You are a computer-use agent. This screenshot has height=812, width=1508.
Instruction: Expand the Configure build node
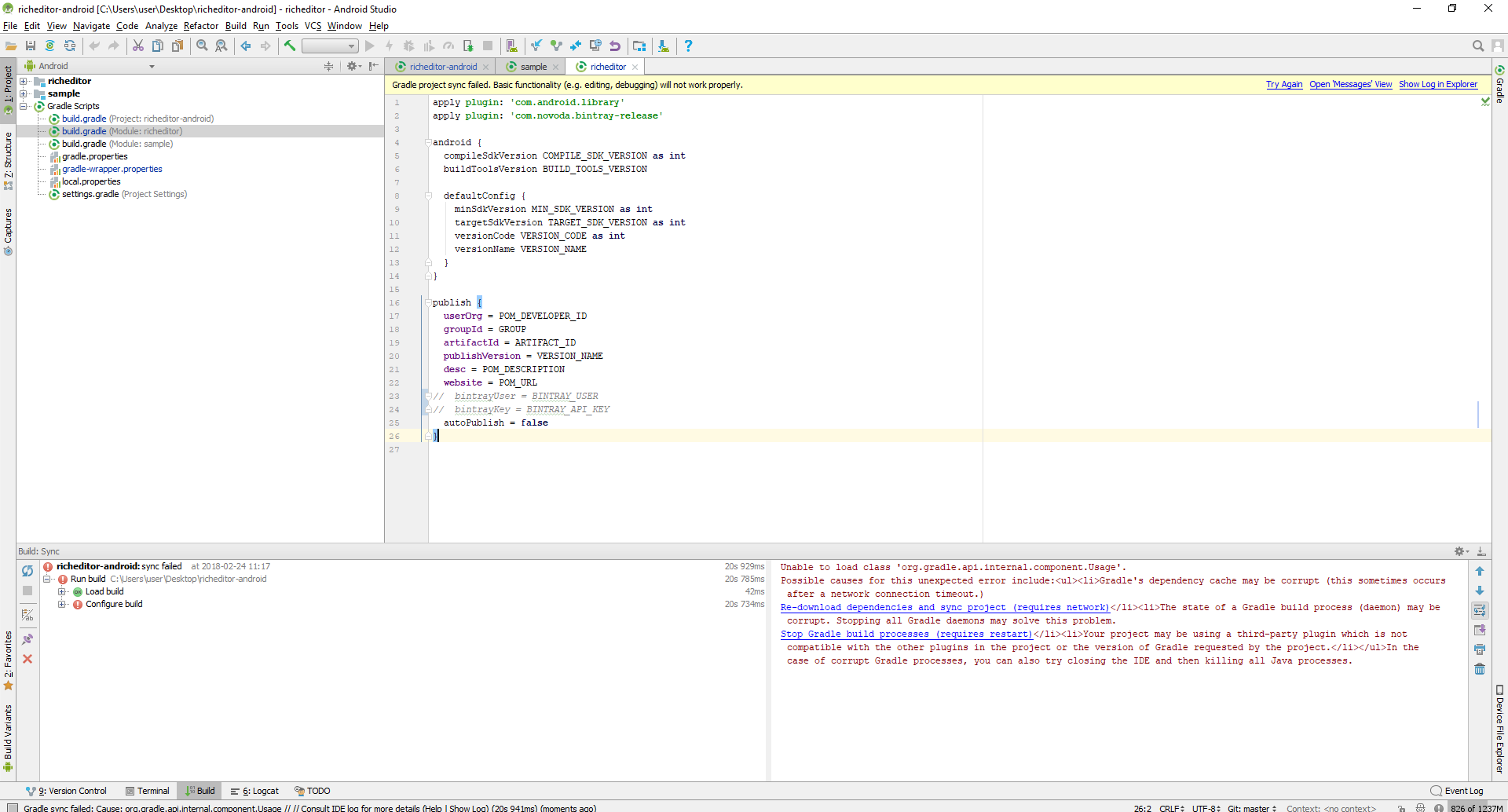[62, 604]
